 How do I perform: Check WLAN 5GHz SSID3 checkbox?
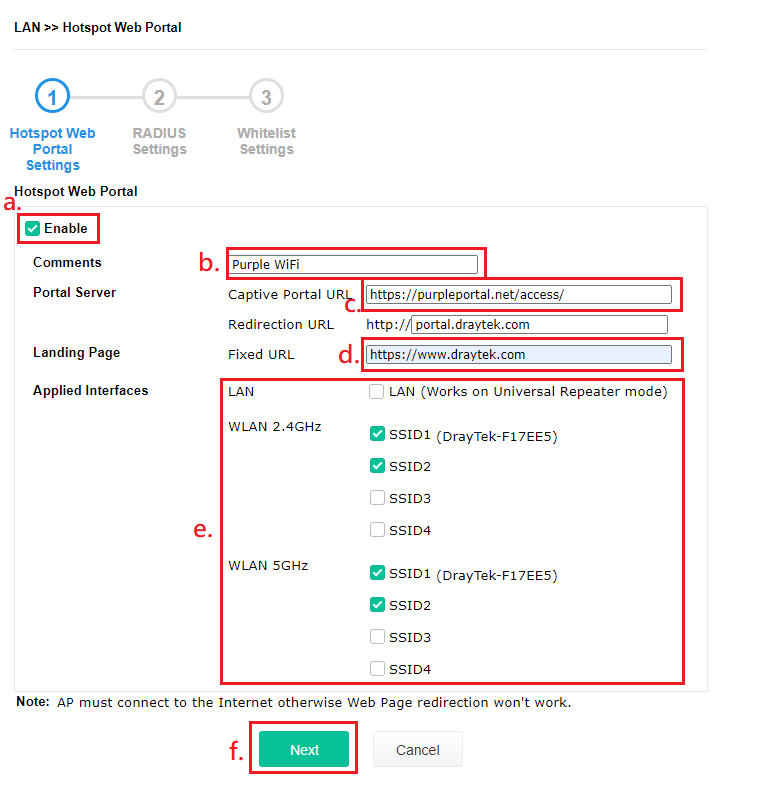pos(377,636)
